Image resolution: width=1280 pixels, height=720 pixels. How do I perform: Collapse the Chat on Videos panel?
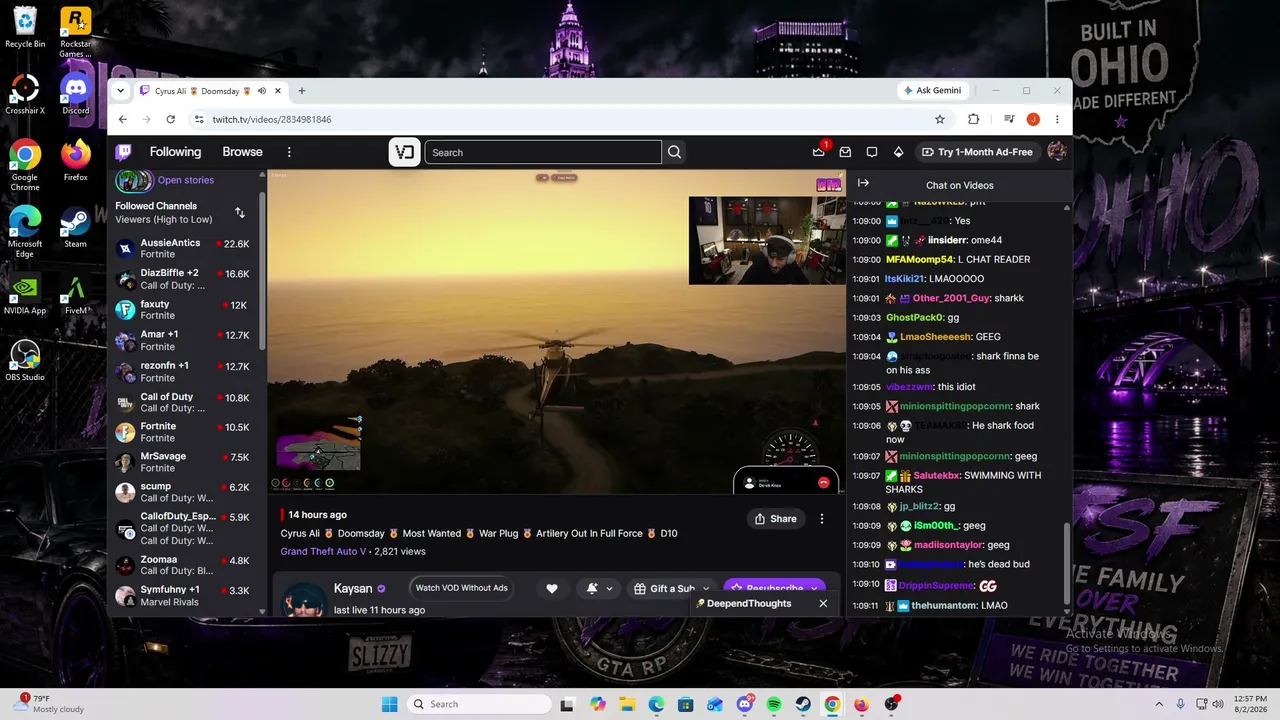[x=863, y=183]
